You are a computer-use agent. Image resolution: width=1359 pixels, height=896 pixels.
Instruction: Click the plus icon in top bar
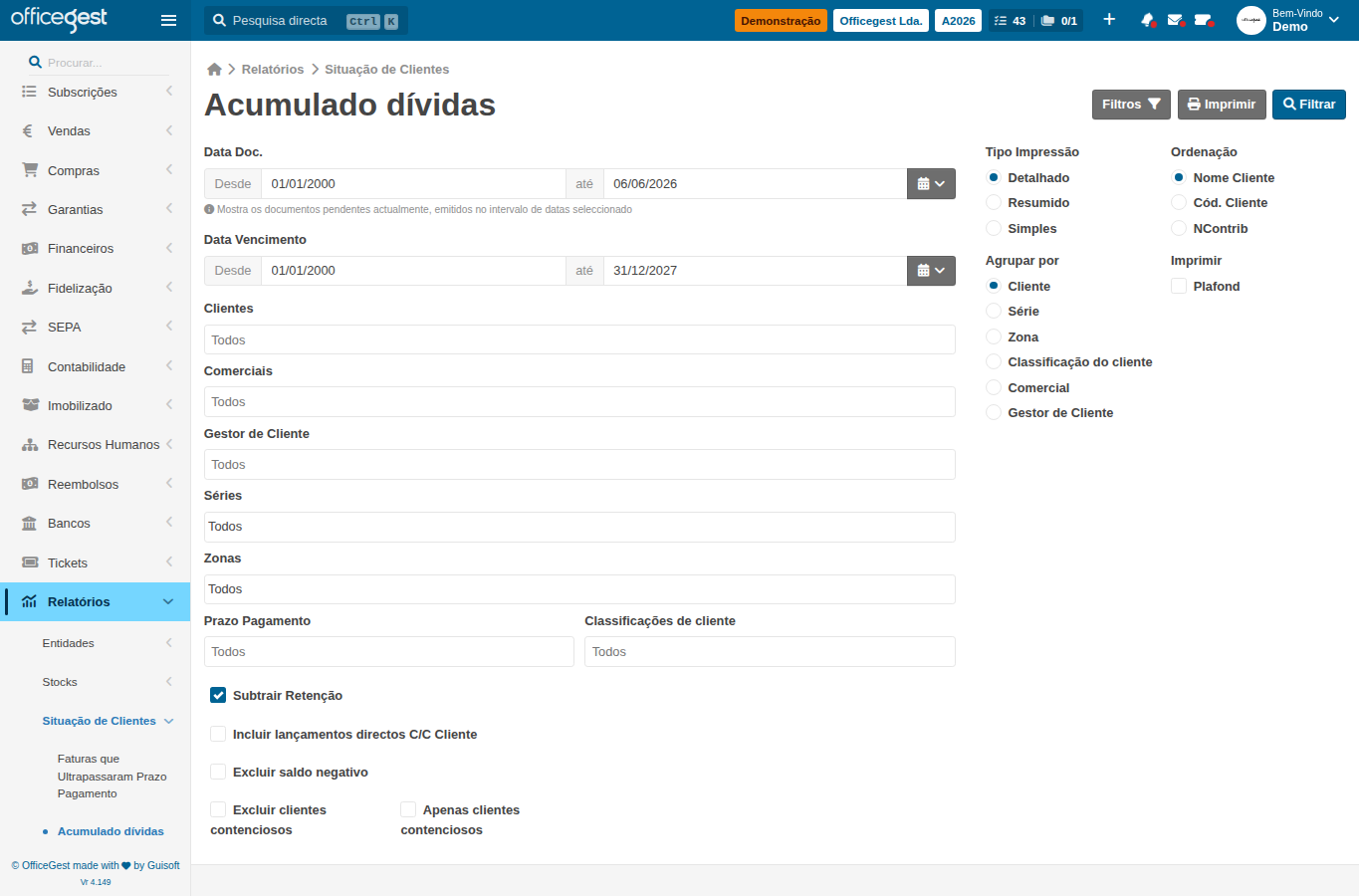pyautogui.click(x=1109, y=20)
